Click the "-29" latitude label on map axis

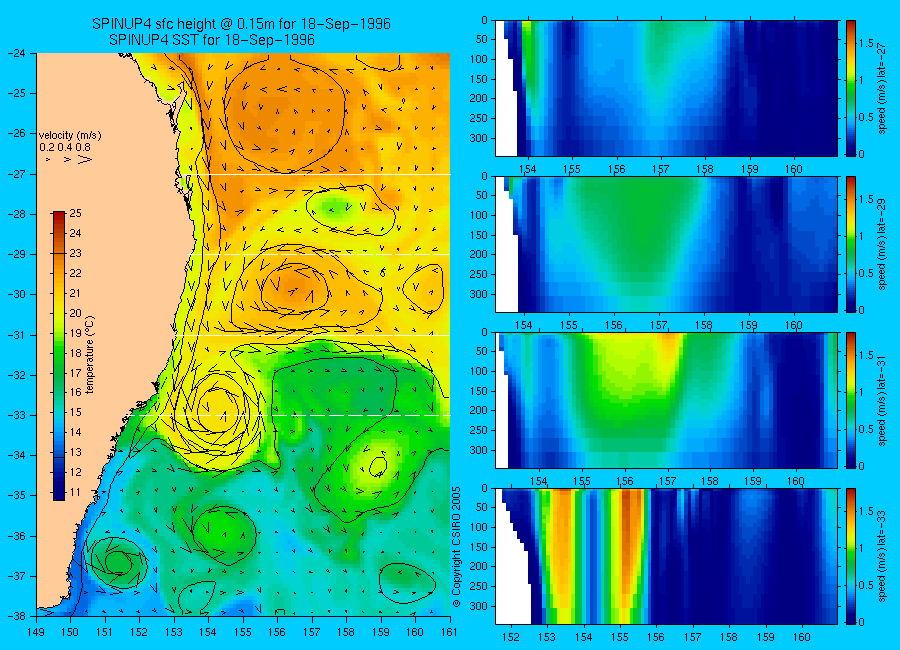click(17, 254)
